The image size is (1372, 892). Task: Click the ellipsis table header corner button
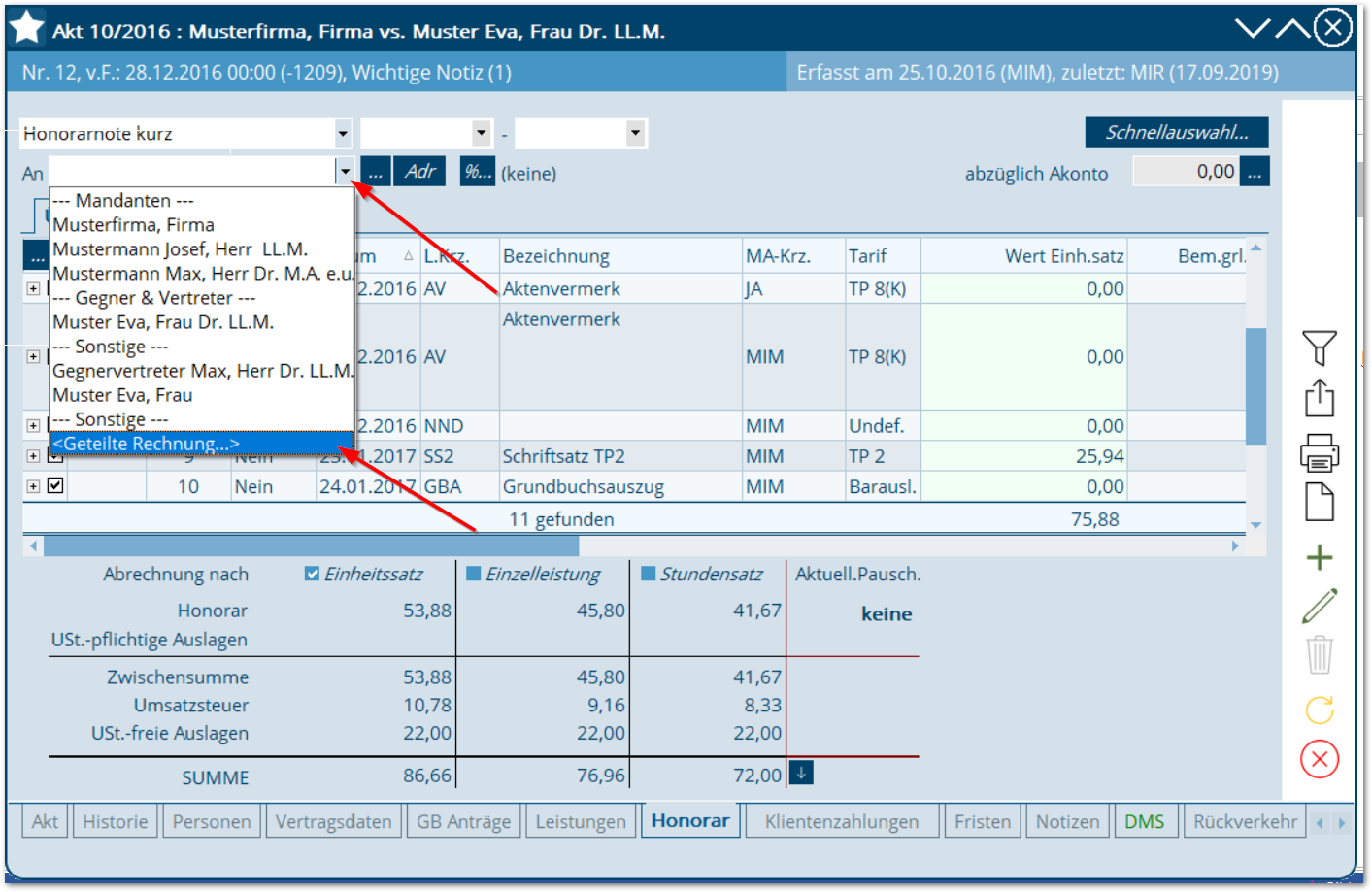coord(36,256)
